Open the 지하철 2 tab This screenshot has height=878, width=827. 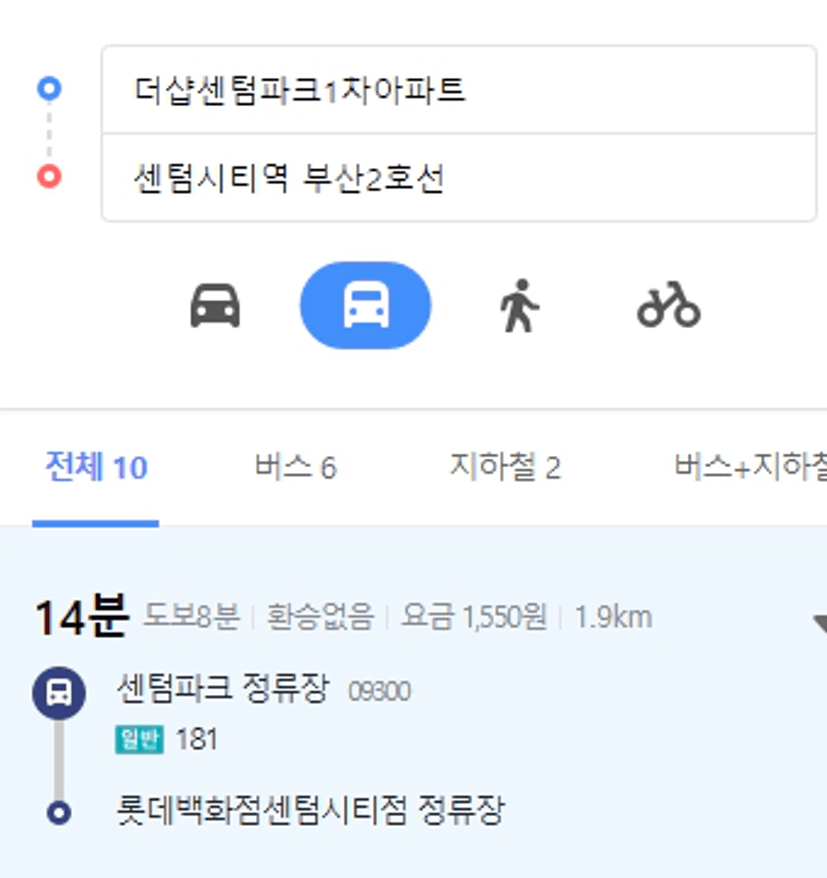click(x=504, y=467)
